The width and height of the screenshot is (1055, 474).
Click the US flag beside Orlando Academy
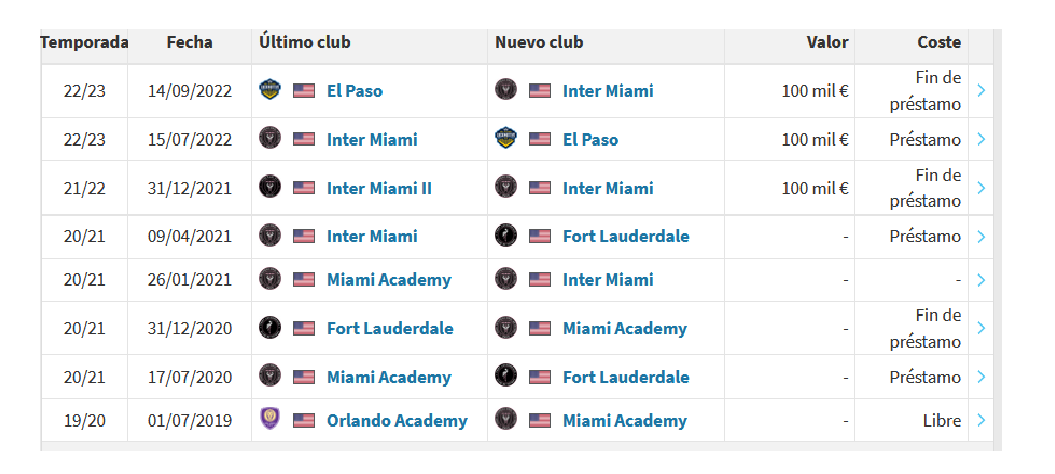(304, 420)
